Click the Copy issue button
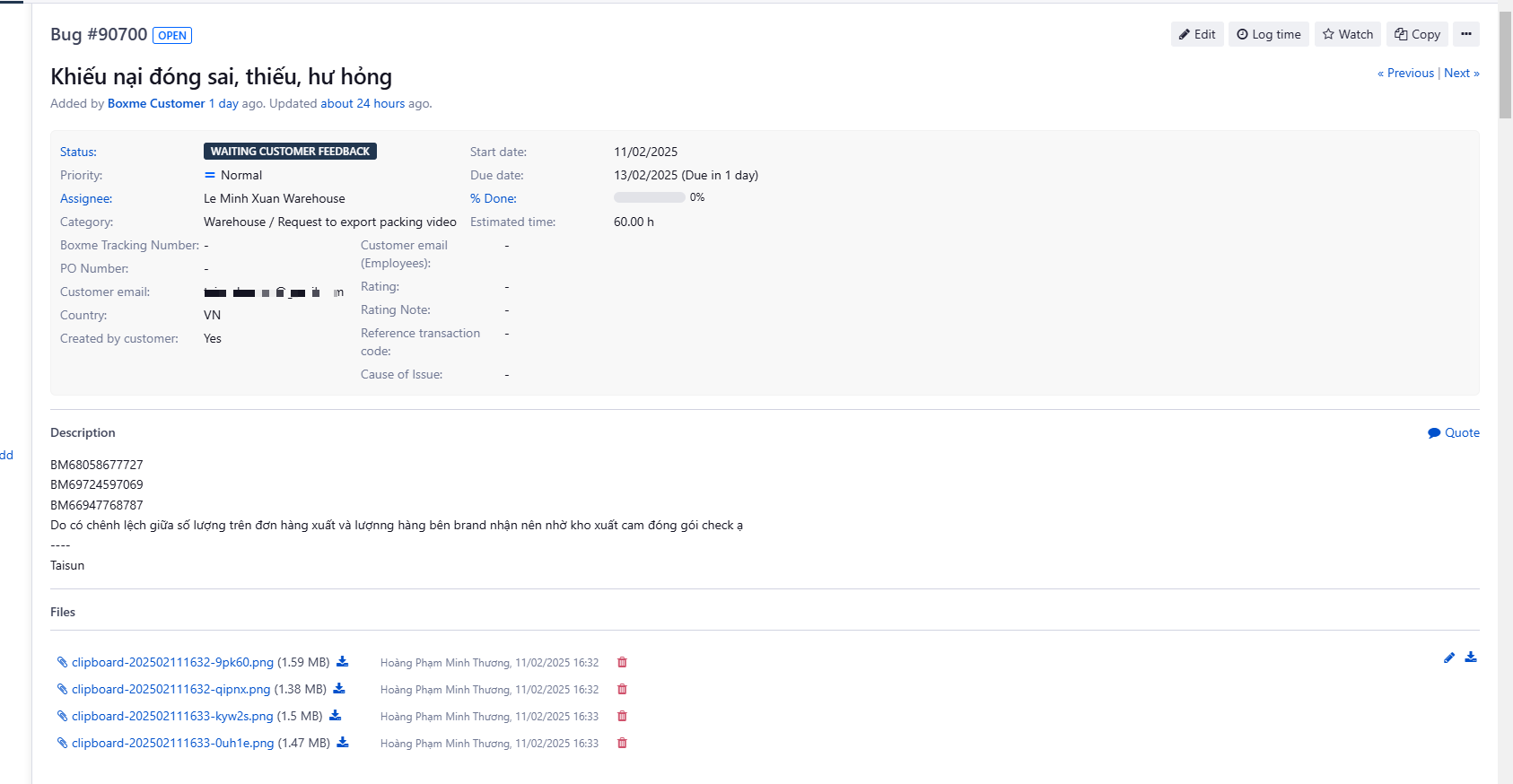 (x=1417, y=34)
